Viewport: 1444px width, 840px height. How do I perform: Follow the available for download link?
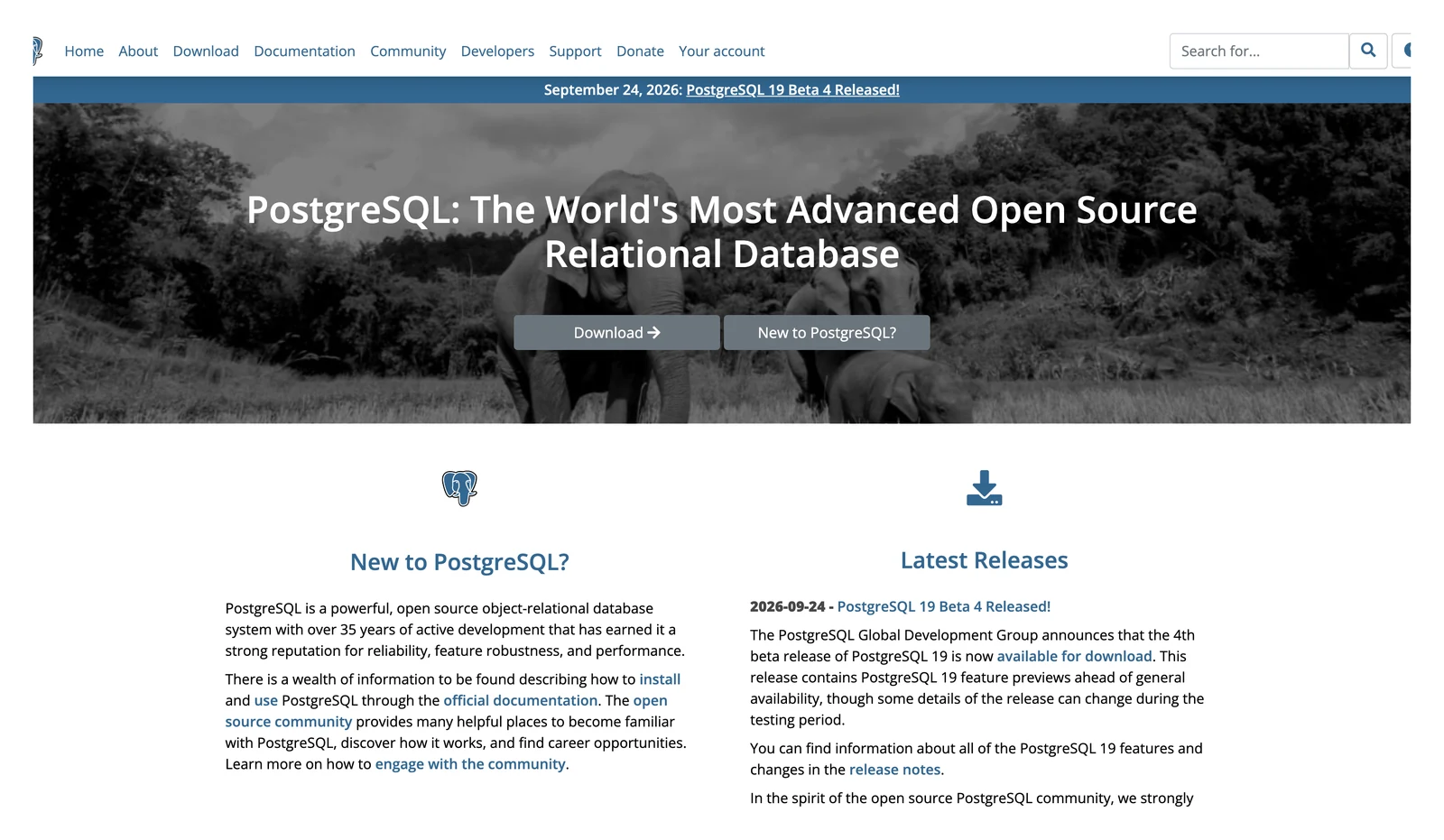(1074, 656)
